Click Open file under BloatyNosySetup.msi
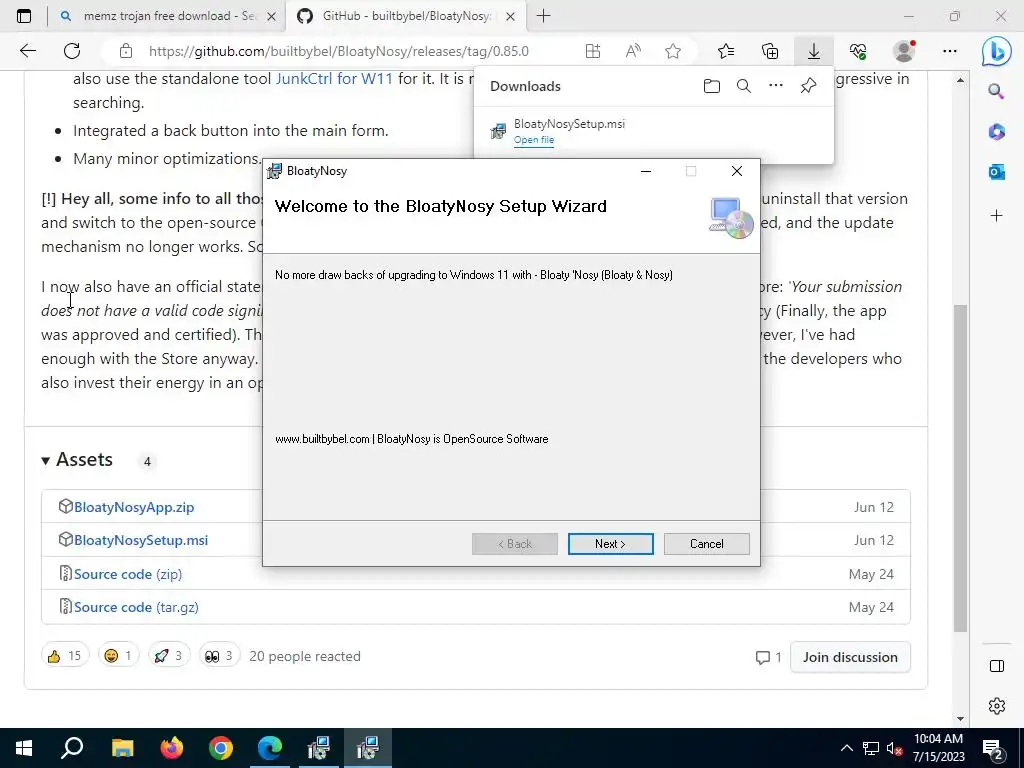 (534, 140)
